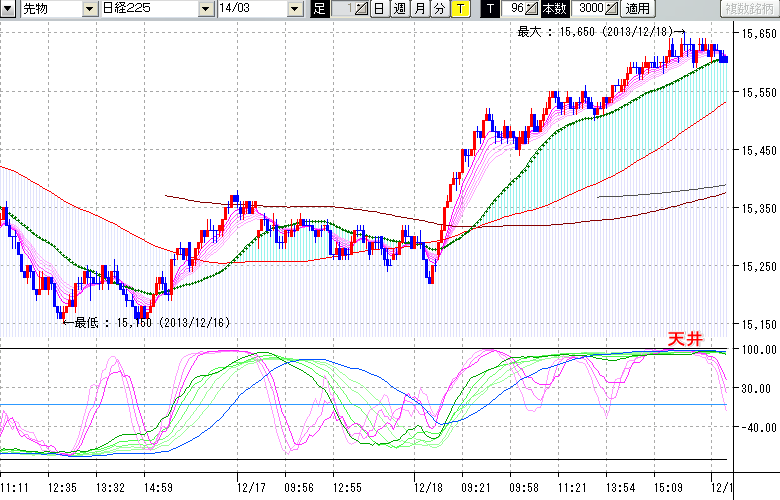This screenshot has height=500, width=780.
Task: Click the small arrow button at top-left corner
Action: pyautogui.click(x=9, y=9)
